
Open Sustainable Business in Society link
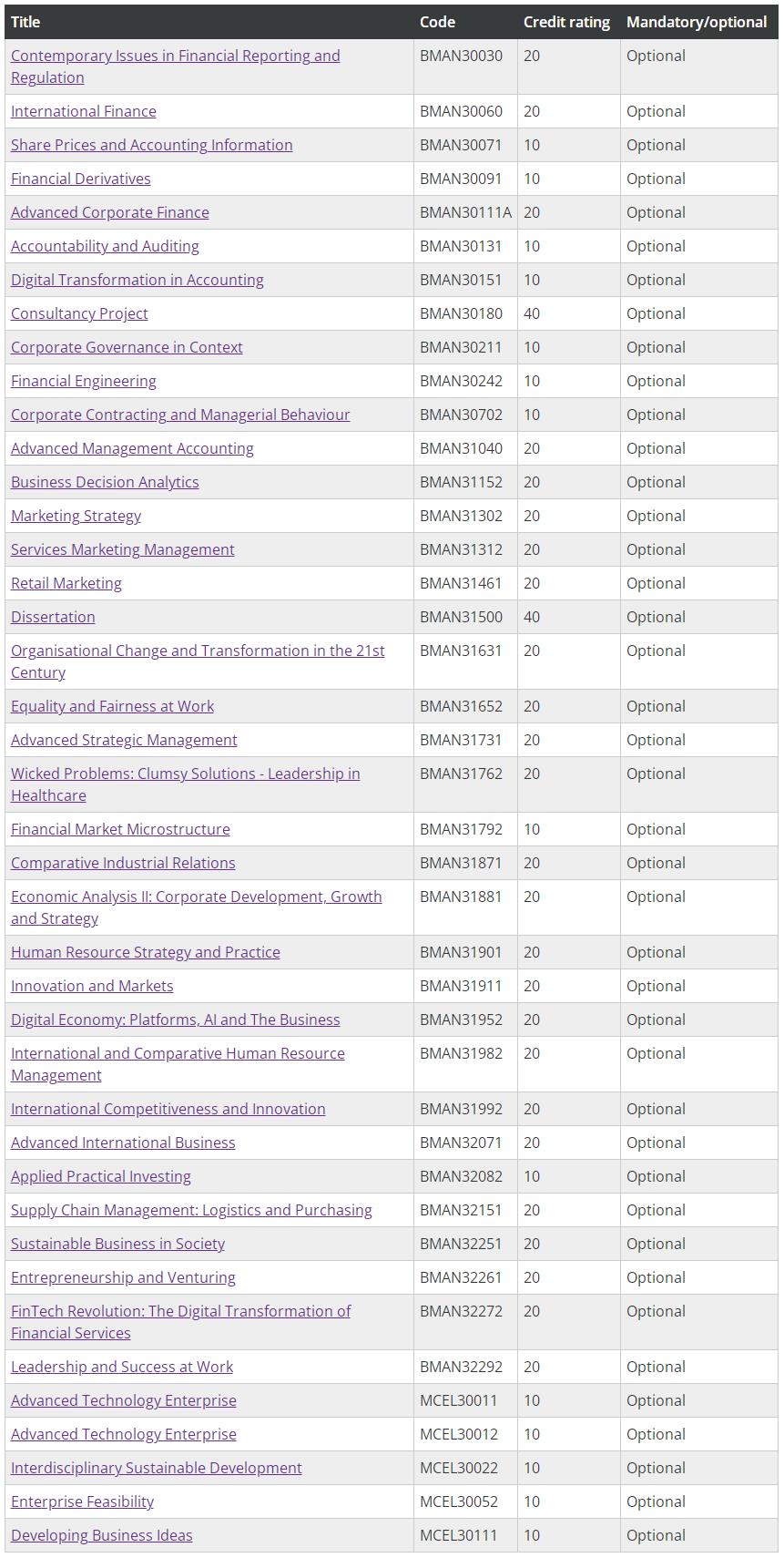point(118,1244)
